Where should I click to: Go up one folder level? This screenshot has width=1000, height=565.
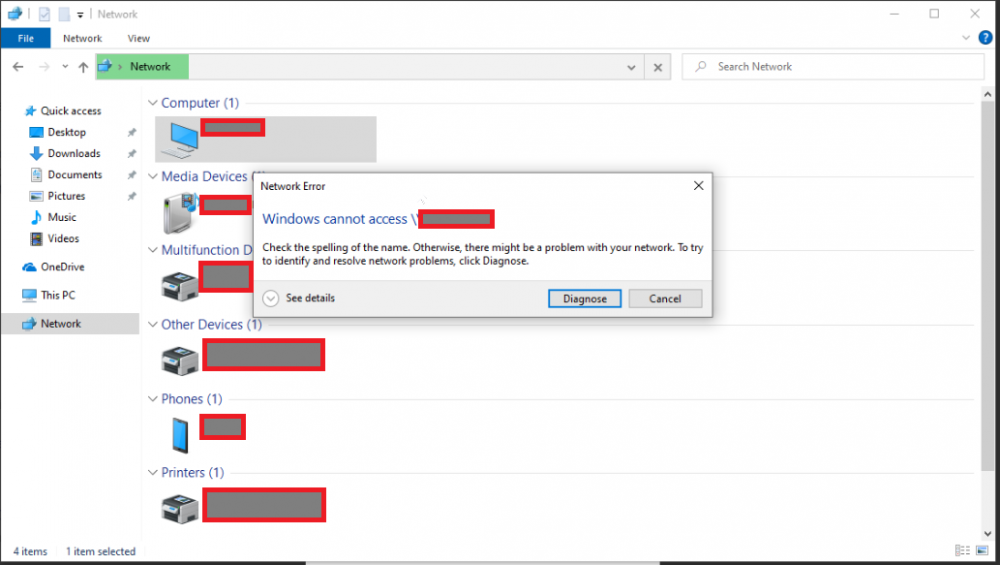pyautogui.click(x=83, y=66)
